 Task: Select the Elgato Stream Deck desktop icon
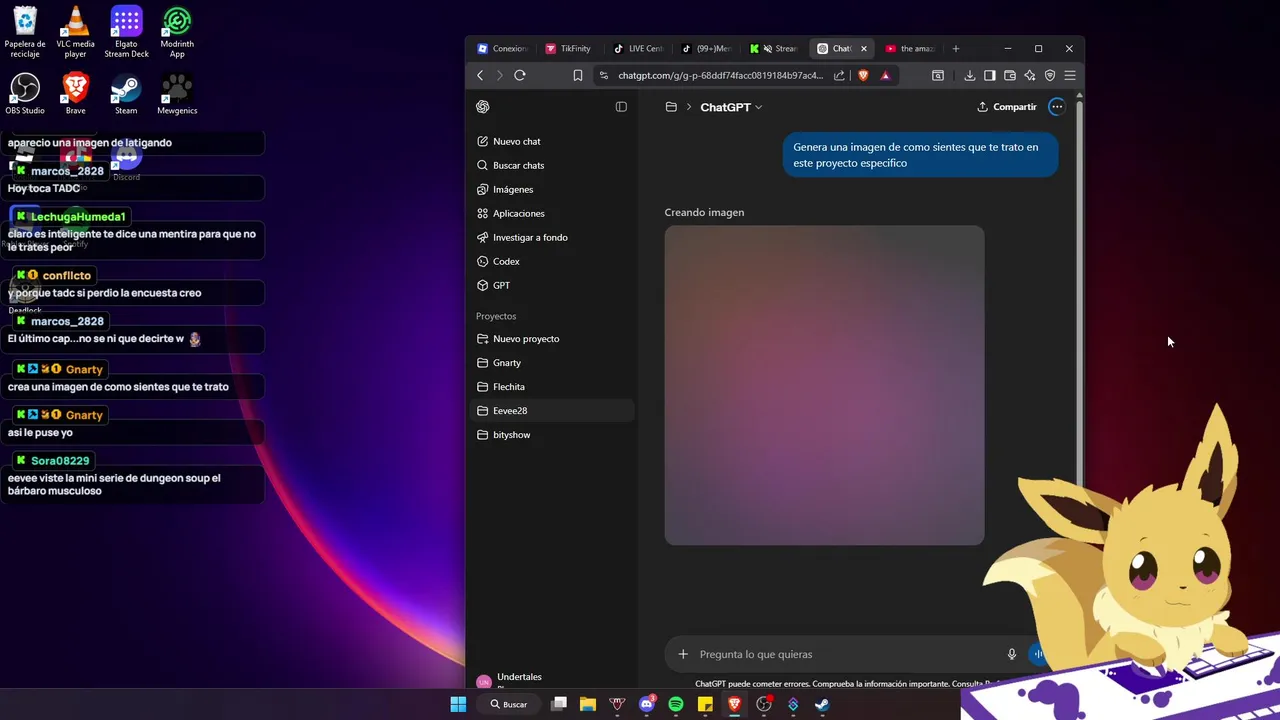pos(126,32)
